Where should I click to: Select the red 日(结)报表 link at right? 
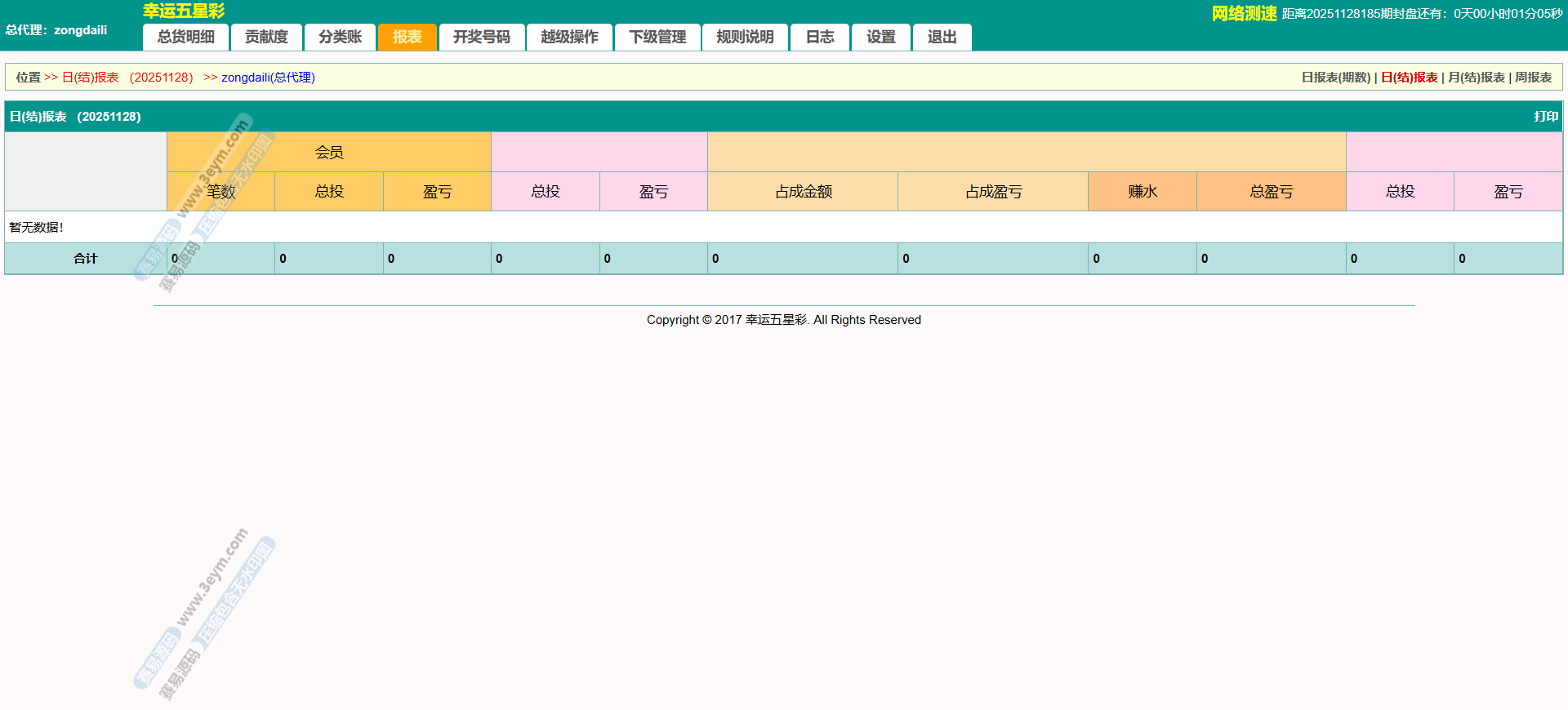[x=1409, y=78]
